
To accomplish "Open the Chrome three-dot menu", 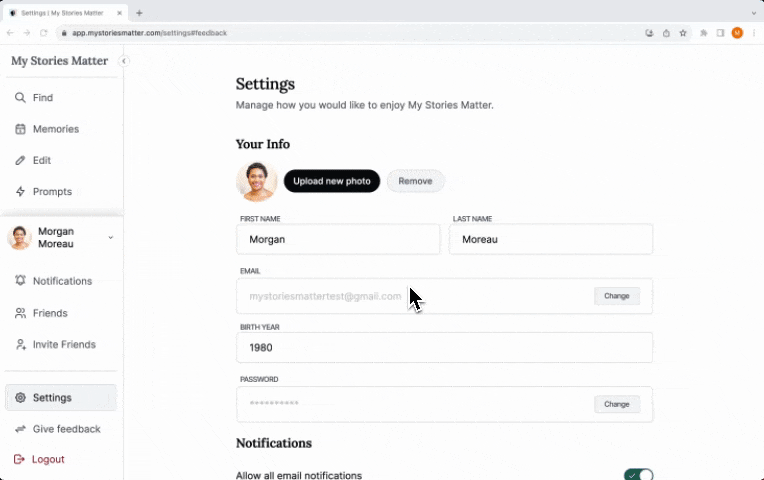I will click(x=754, y=33).
